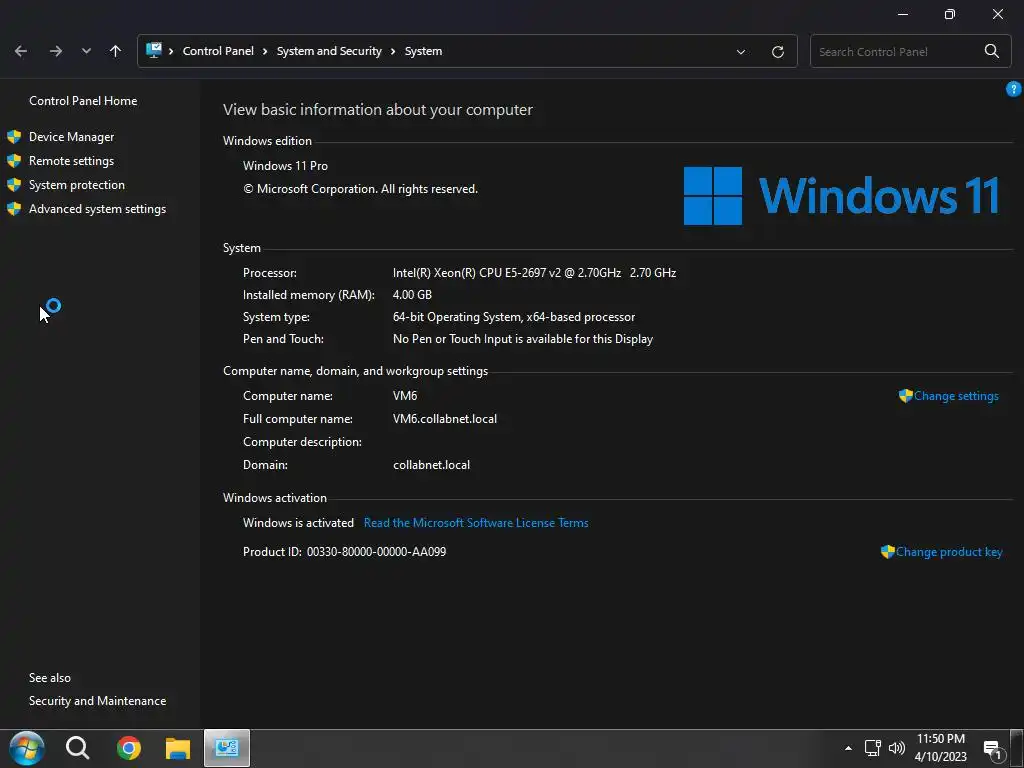Screen dimensions: 1024x768
Task: Select Control Panel in the breadcrumb
Action: click(218, 51)
